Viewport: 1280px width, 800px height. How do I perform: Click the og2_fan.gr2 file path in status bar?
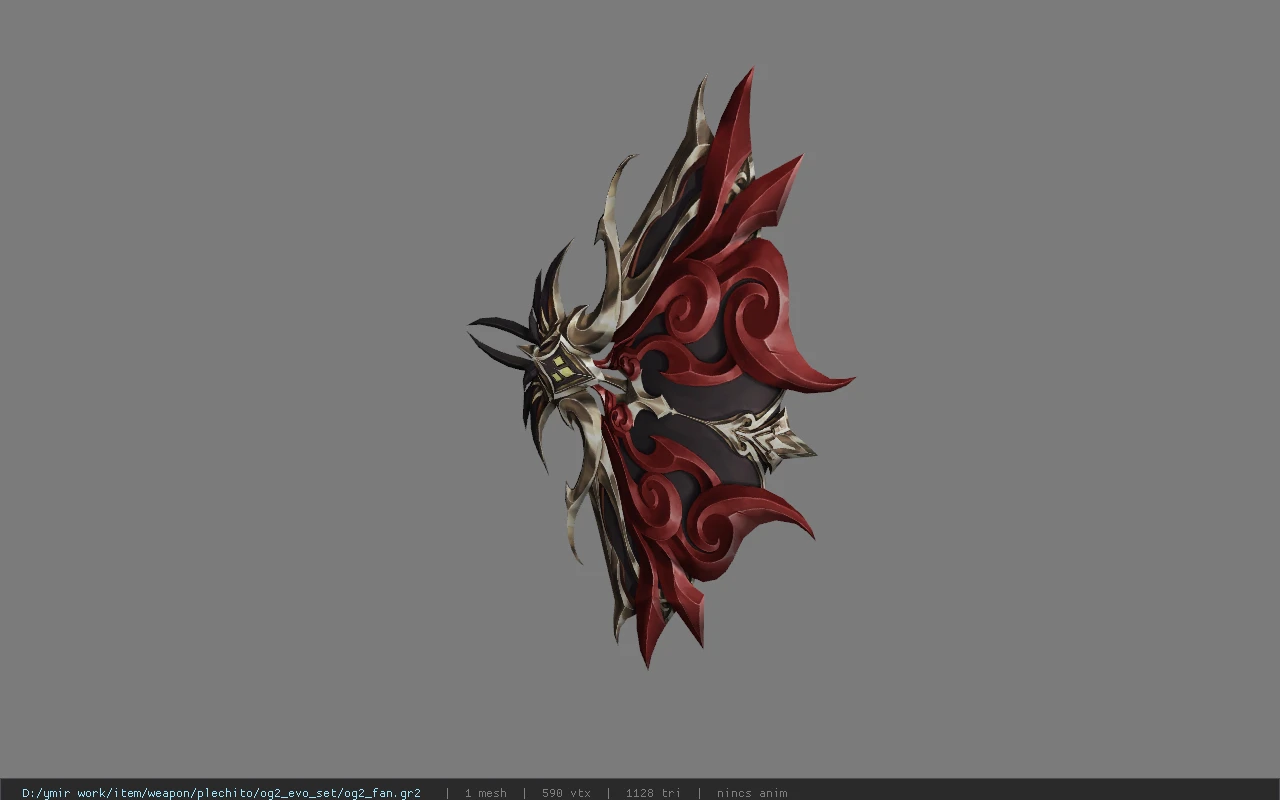point(221,793)
